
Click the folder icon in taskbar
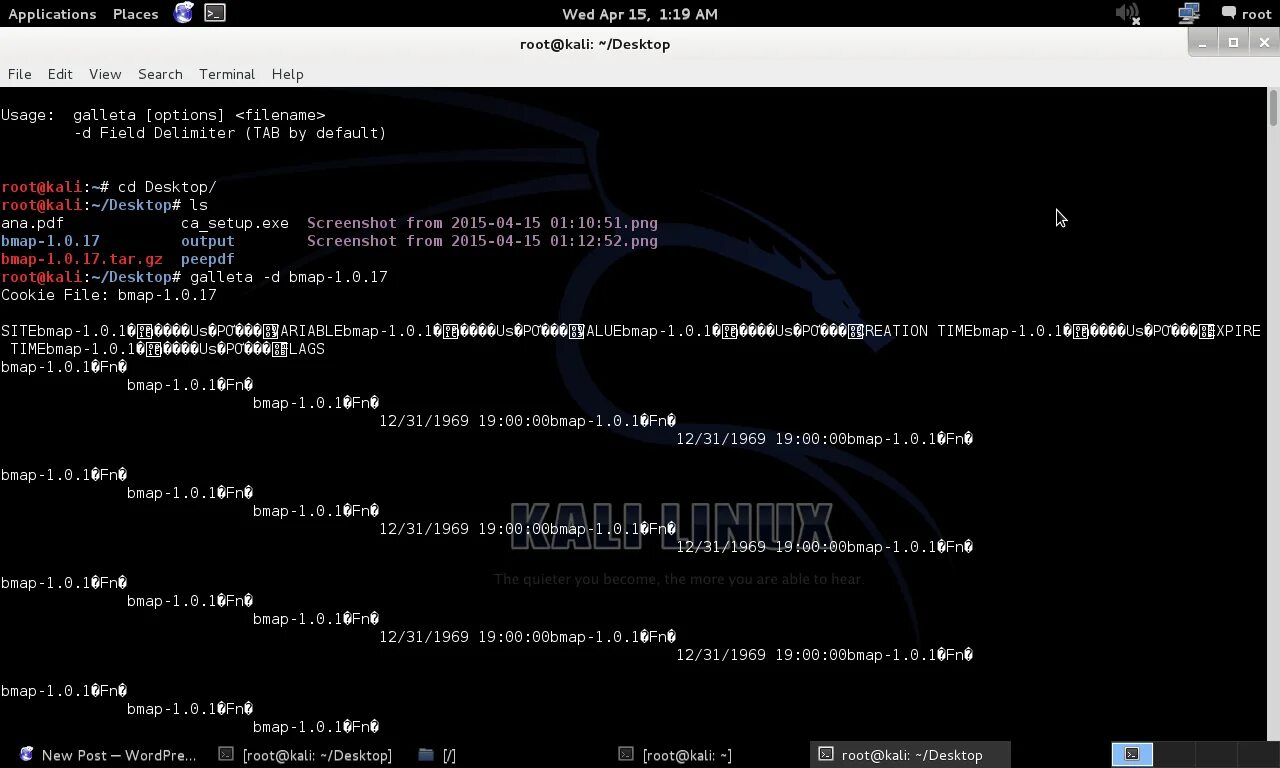point(426,754)
